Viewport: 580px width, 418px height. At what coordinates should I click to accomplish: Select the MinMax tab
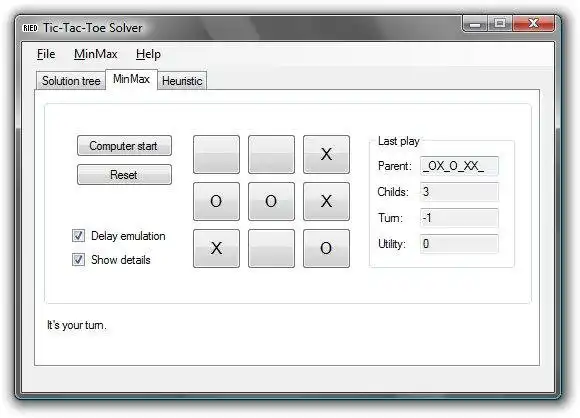click(131, 79)
